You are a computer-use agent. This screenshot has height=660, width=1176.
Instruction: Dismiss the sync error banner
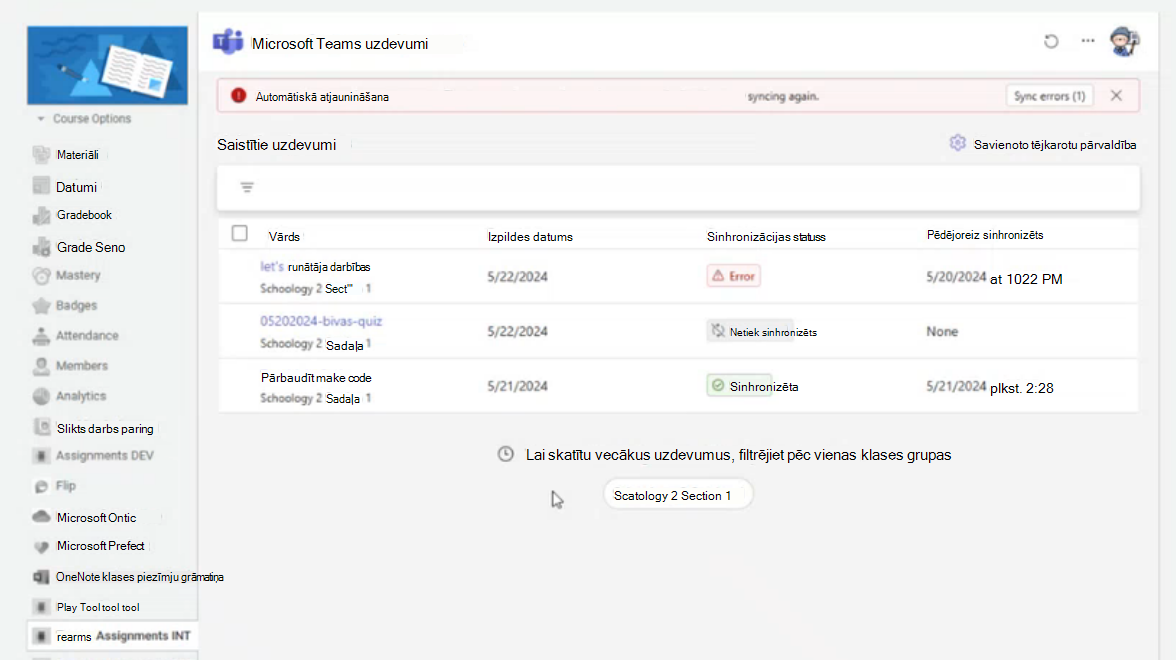pos(1116,96)
